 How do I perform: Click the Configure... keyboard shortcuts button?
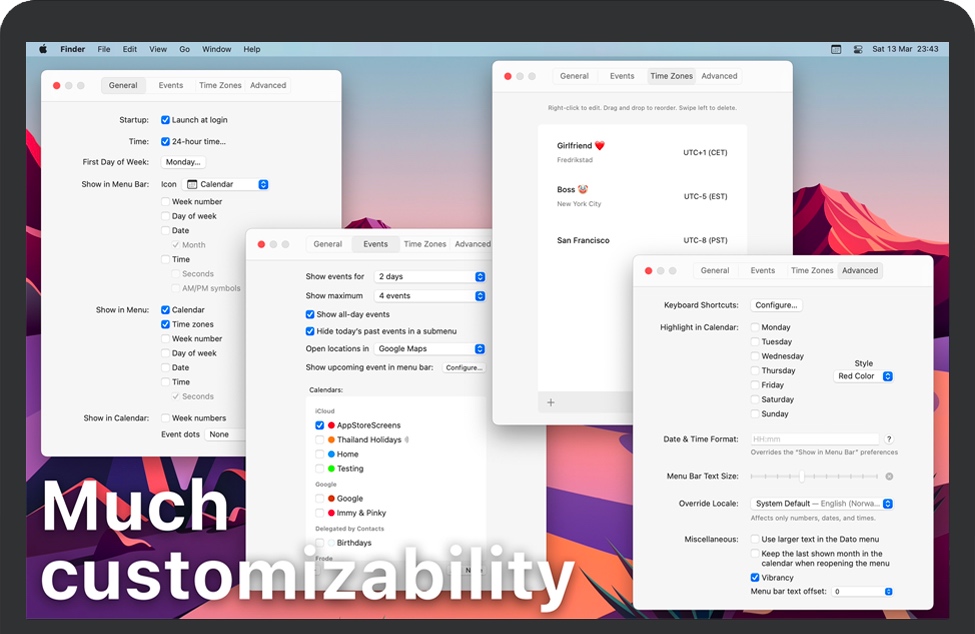776,305
